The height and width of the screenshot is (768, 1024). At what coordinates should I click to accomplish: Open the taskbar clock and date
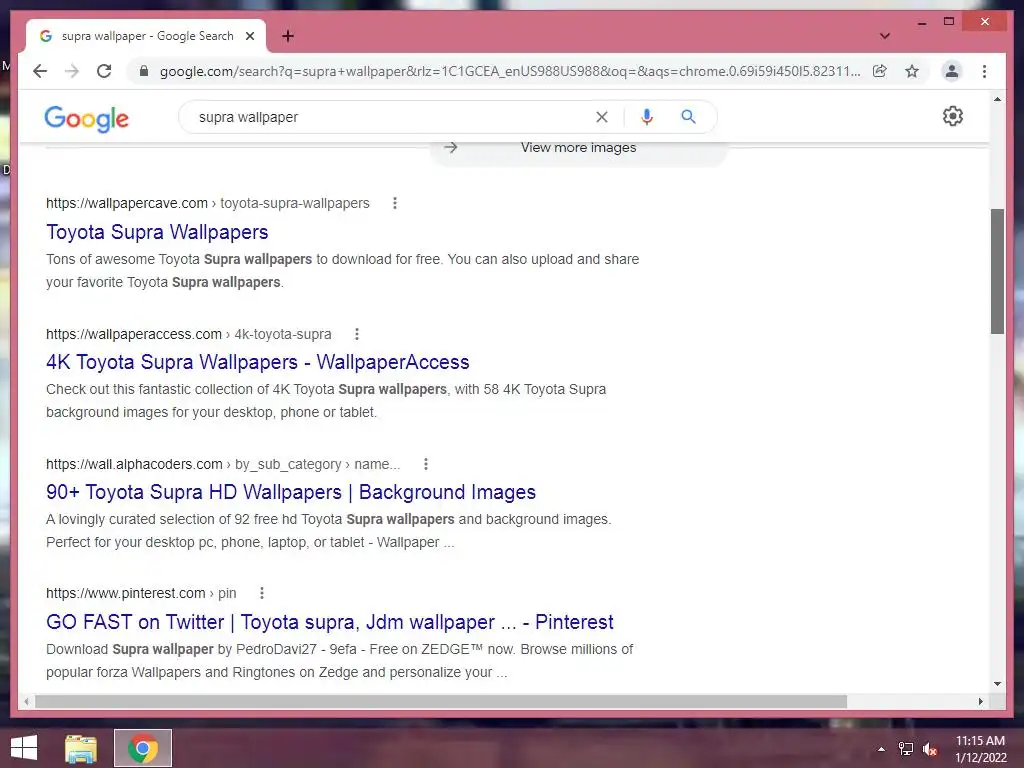pyautogui.click(x=981, y=749)
